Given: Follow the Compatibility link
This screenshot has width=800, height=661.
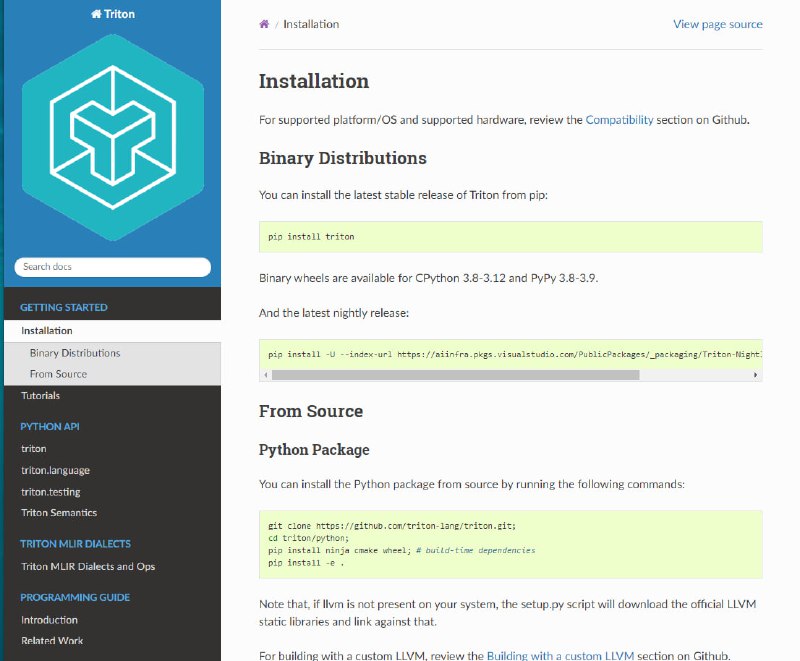Looking at the screenshot, I should (x=619, y=120).
